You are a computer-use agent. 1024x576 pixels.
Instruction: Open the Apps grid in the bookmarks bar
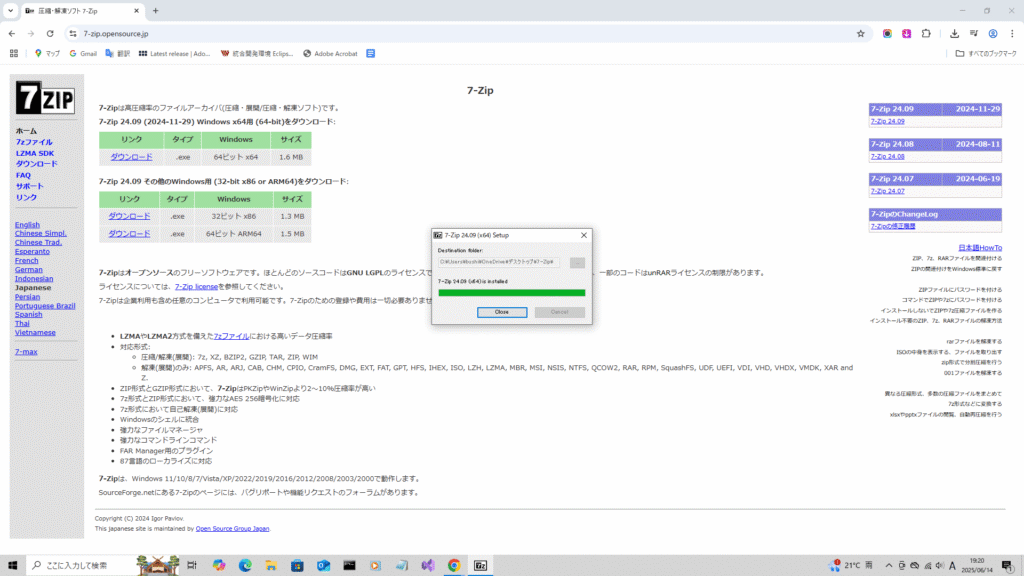(14, 54)
